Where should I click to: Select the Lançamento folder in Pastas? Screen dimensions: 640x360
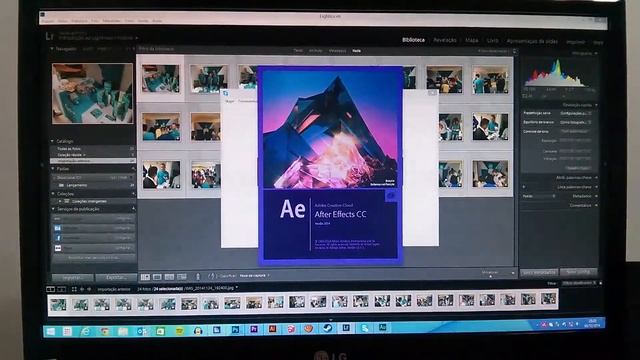(x=93, y=185)
